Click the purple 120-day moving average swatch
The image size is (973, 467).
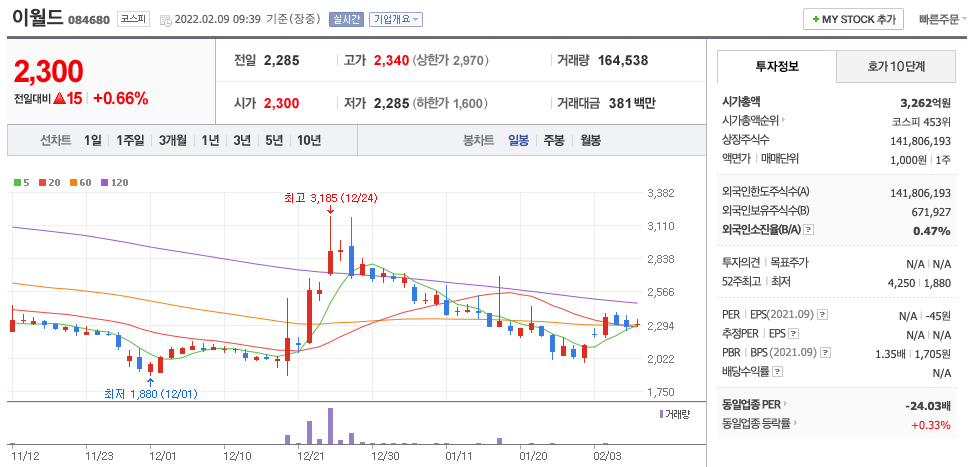(104, 183)
